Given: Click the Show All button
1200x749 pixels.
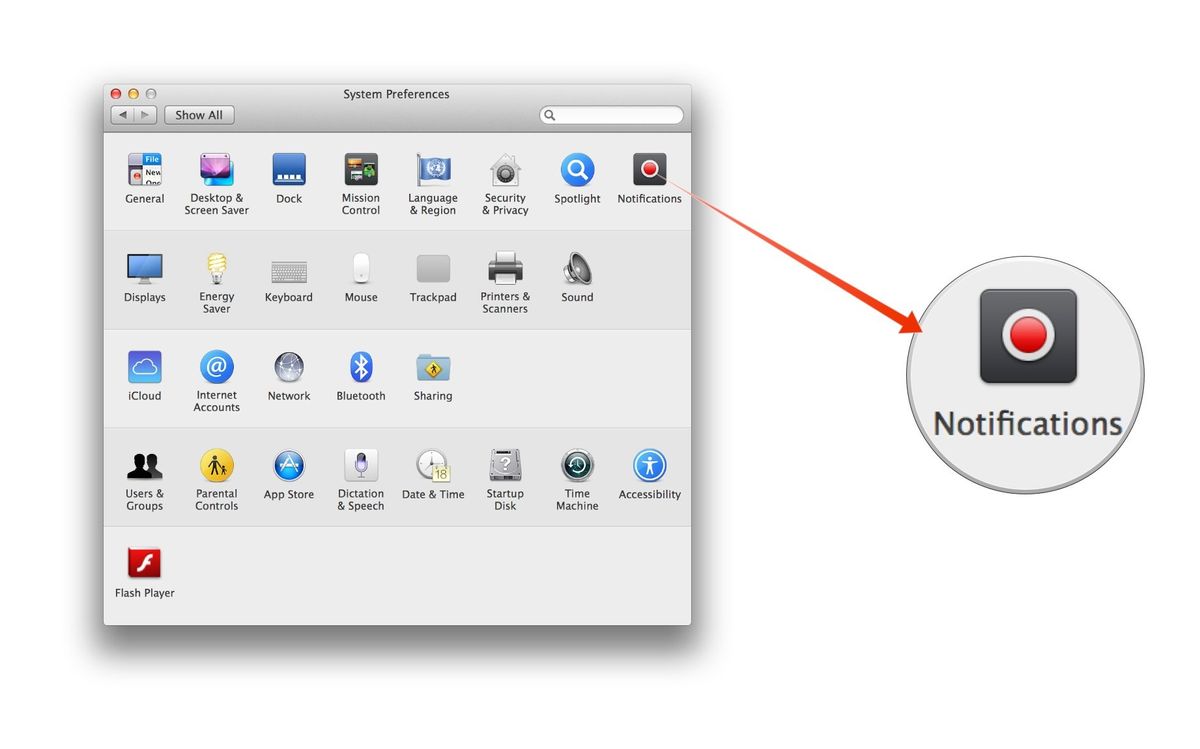Looking at the screenshot, I should (198, 114).
